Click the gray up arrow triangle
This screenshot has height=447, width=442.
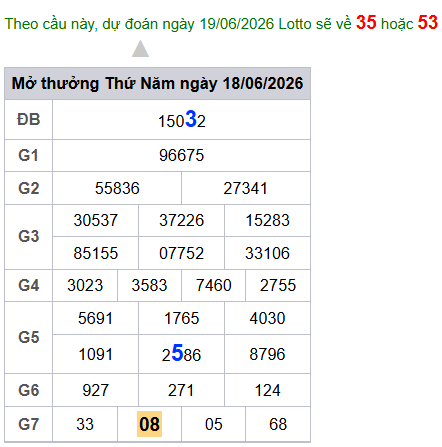tap(140, 49)
